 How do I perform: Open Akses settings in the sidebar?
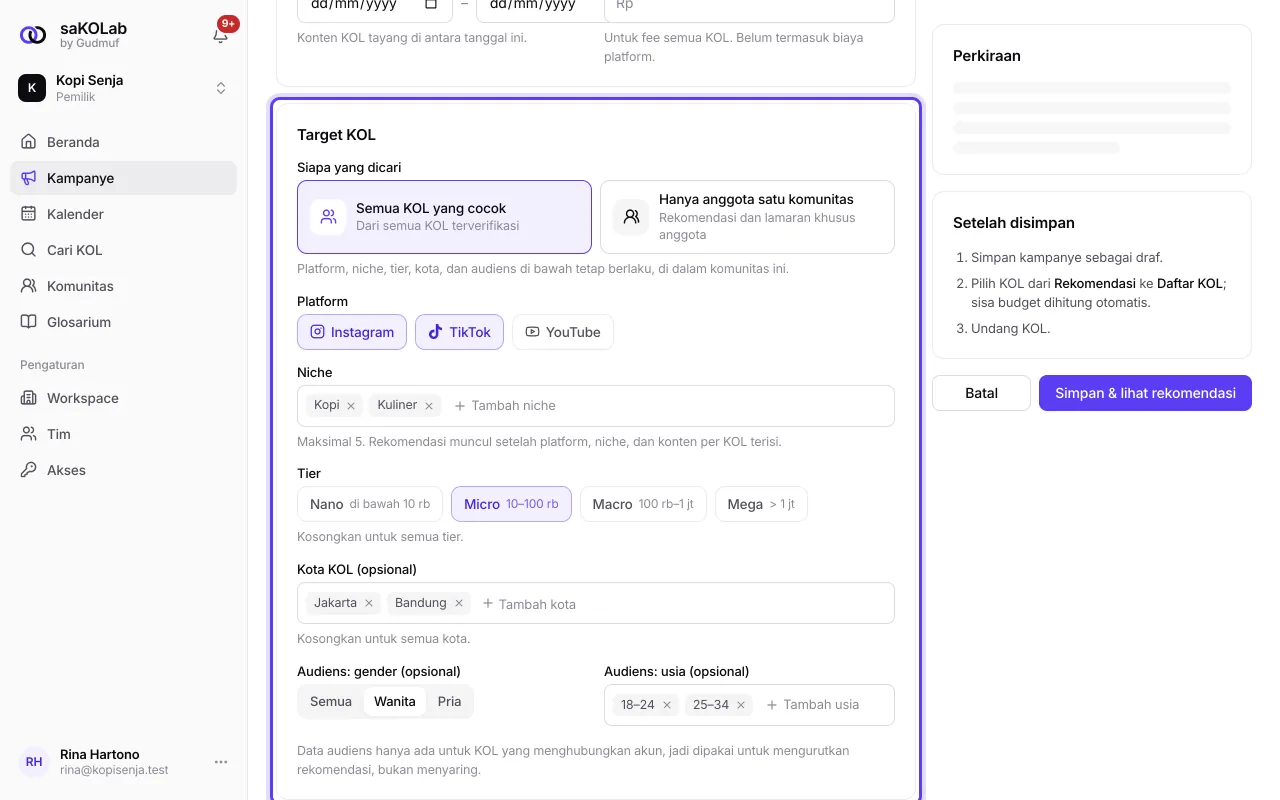pyautogui.click(x=124, y=470)
